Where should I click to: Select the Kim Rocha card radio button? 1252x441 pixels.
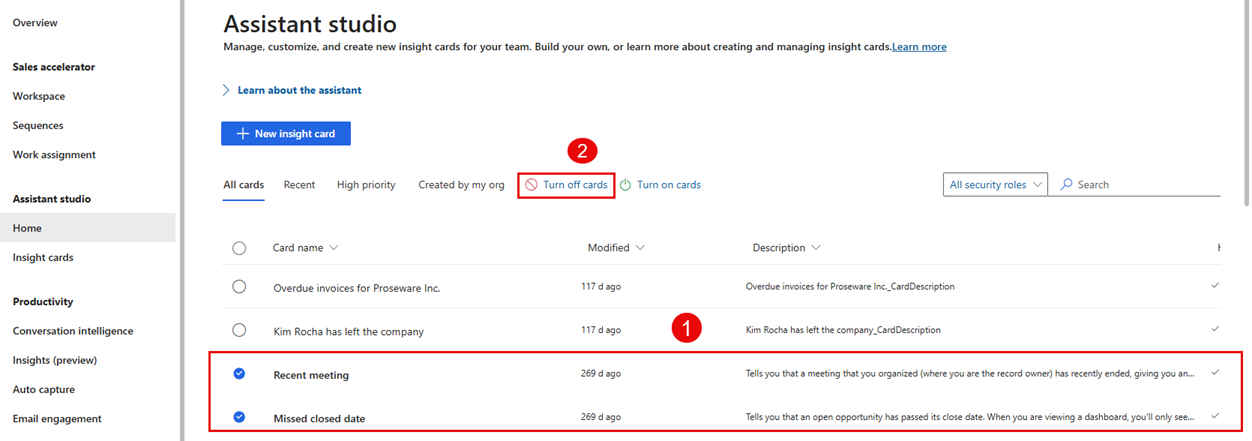point(239,330)
